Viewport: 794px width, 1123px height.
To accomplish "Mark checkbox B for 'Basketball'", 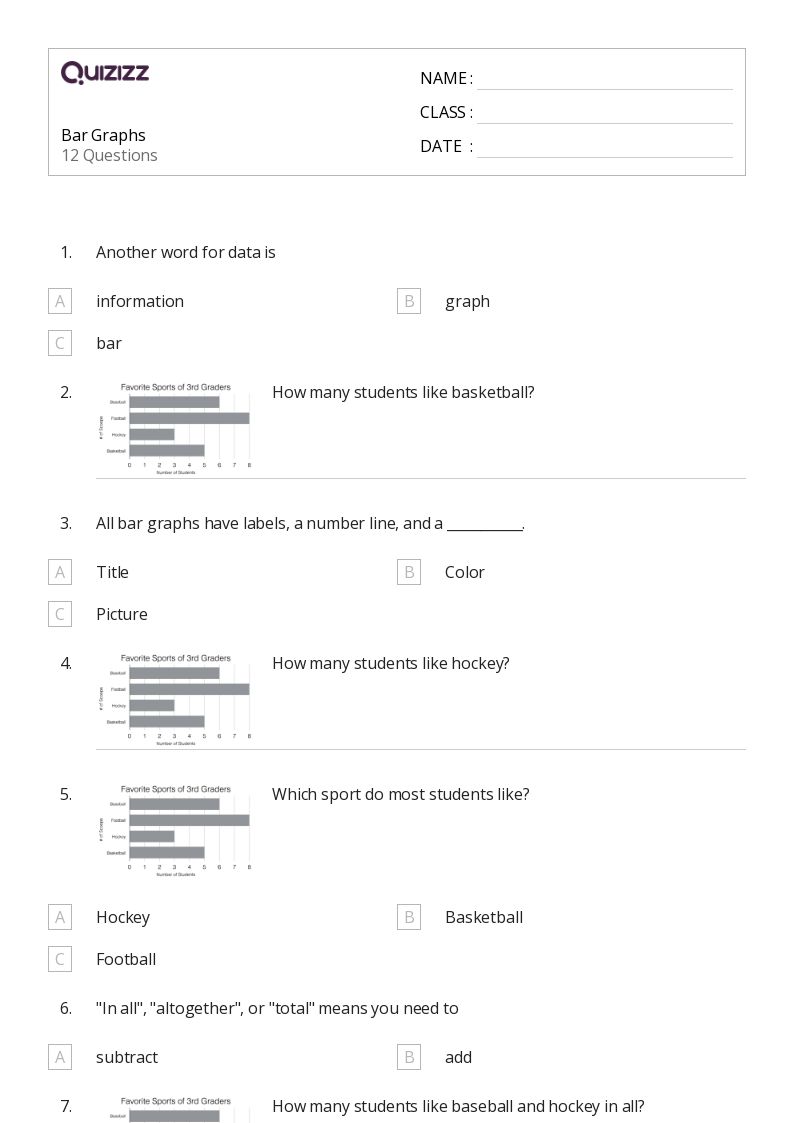I will point(409,917).
